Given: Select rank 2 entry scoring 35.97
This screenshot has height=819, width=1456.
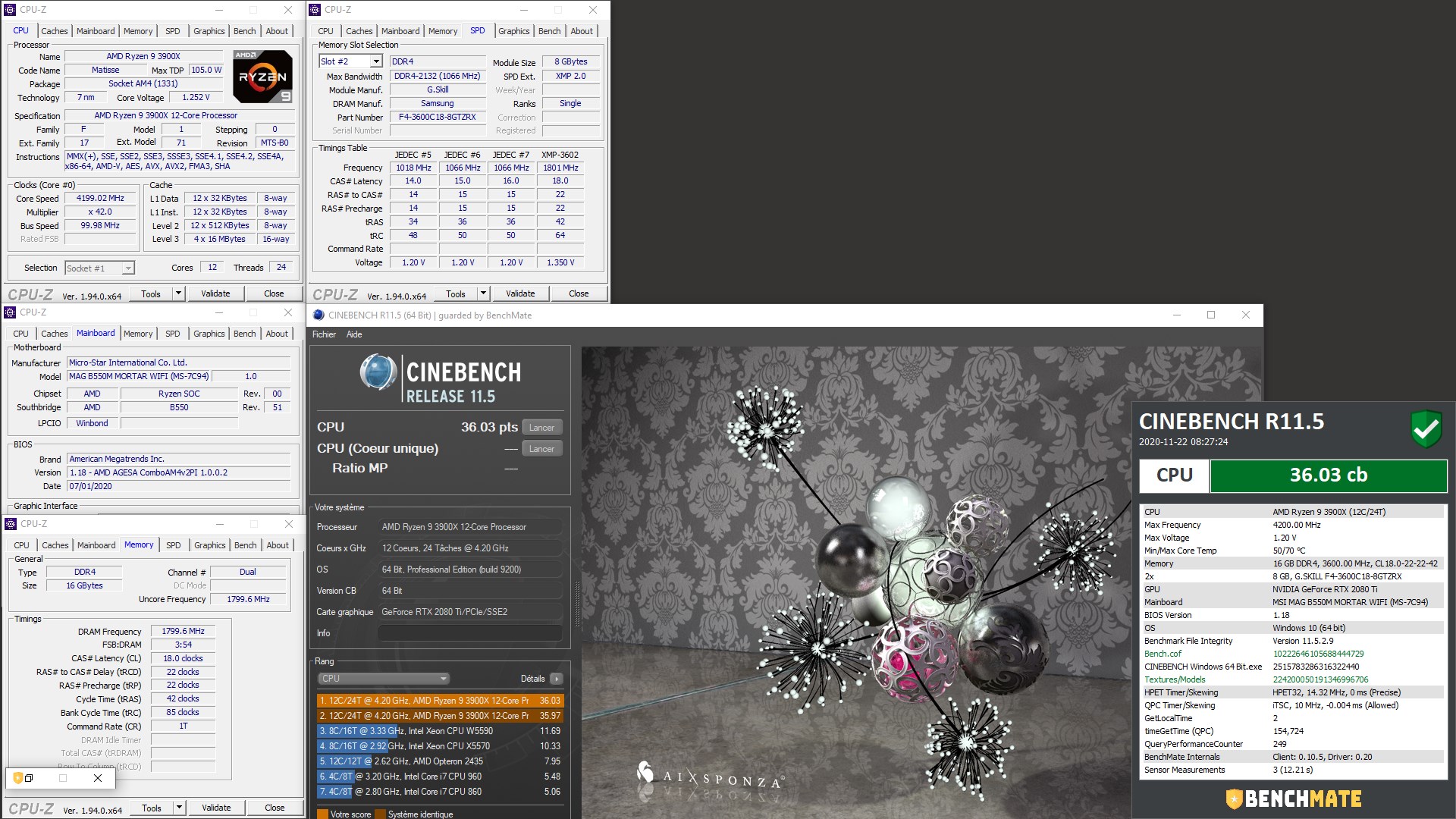Looking at the screenshot, I should tap(440, 716).
